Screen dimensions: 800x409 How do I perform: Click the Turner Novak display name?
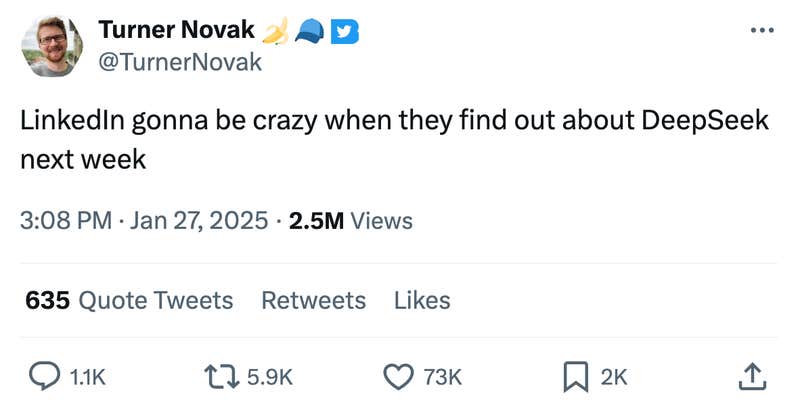tap(176, 31)
